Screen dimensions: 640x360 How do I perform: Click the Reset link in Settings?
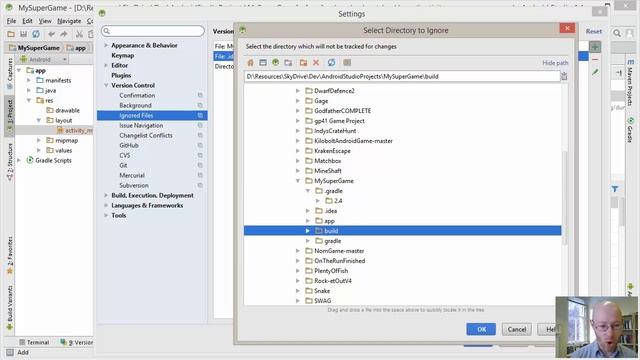point(594,31)
